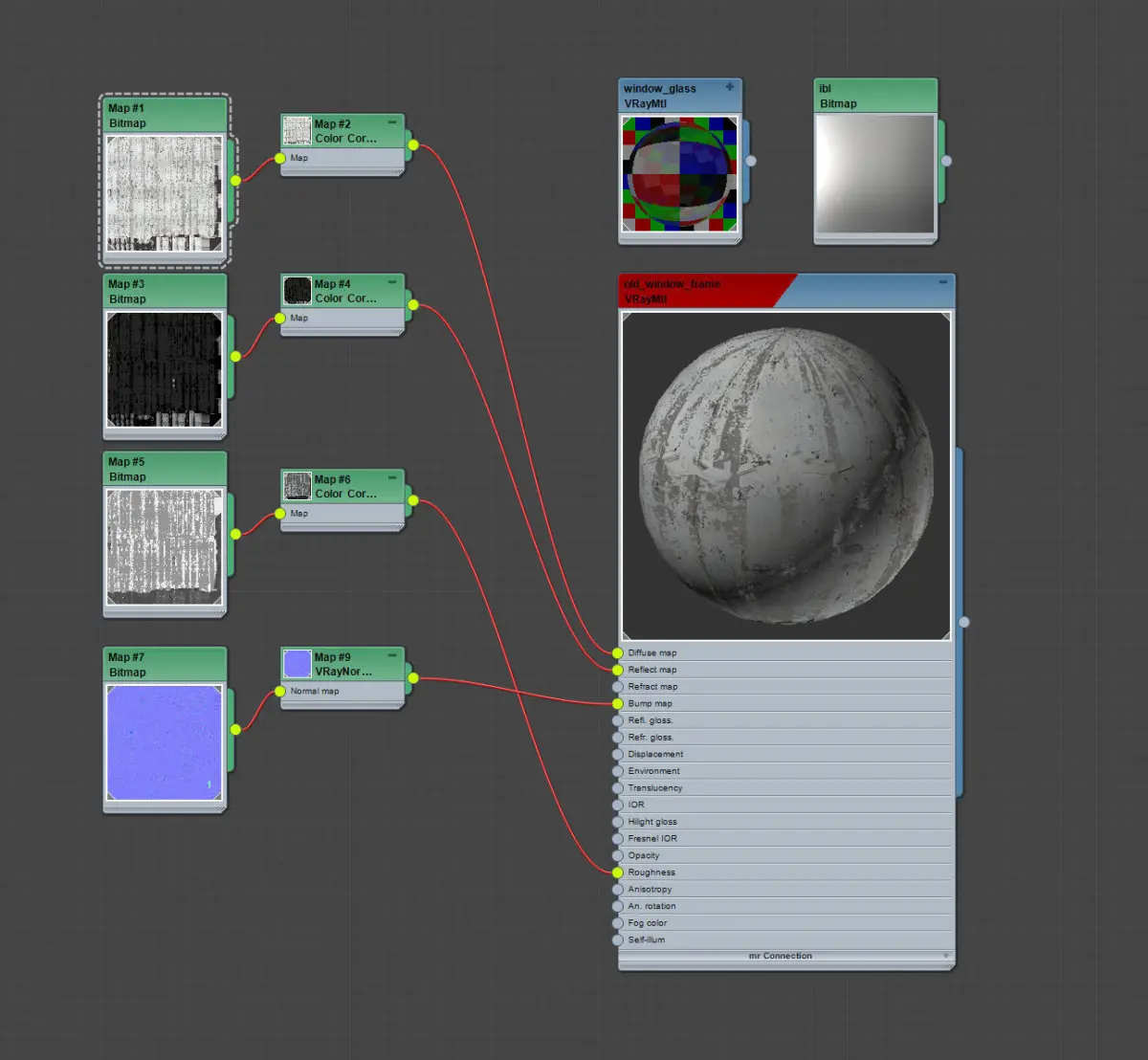
Task: Click the Environment input socket
Action: pyautogui.click(x=618, y=771)
